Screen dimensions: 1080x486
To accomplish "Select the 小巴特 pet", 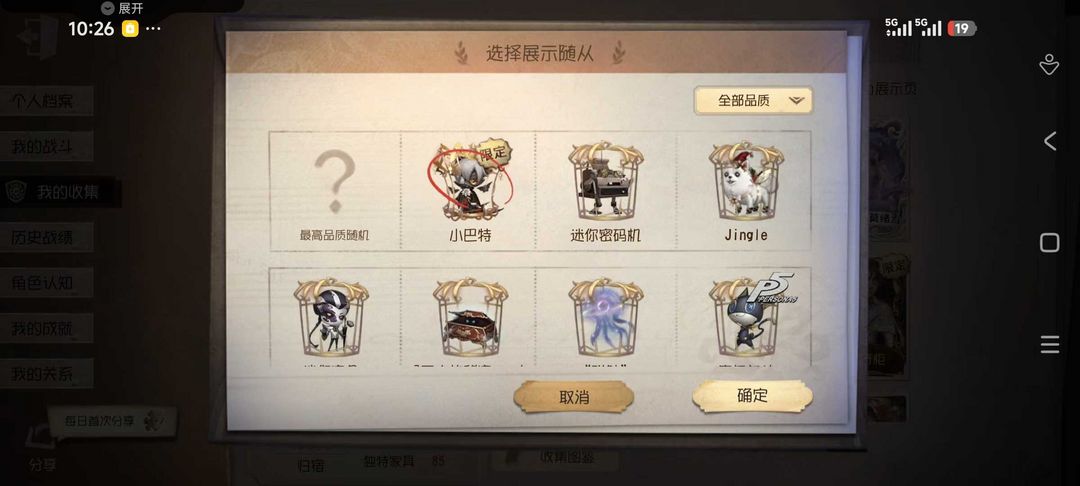I will point(470,191).
